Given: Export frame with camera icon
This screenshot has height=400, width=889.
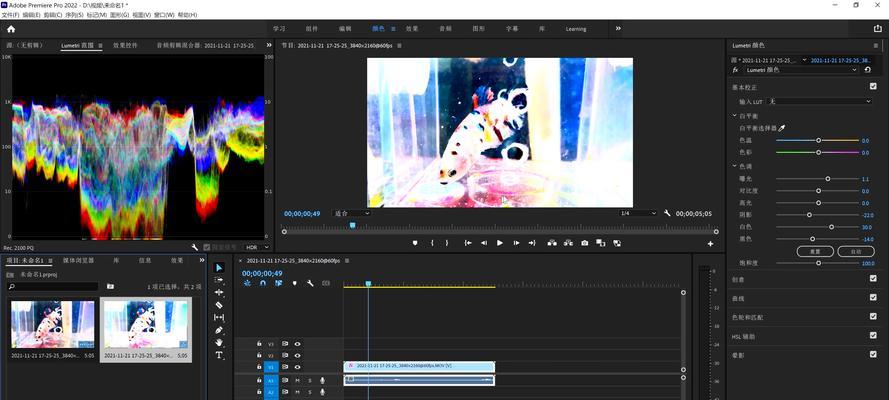Looking at the screenshot, I should coord(585,243).
